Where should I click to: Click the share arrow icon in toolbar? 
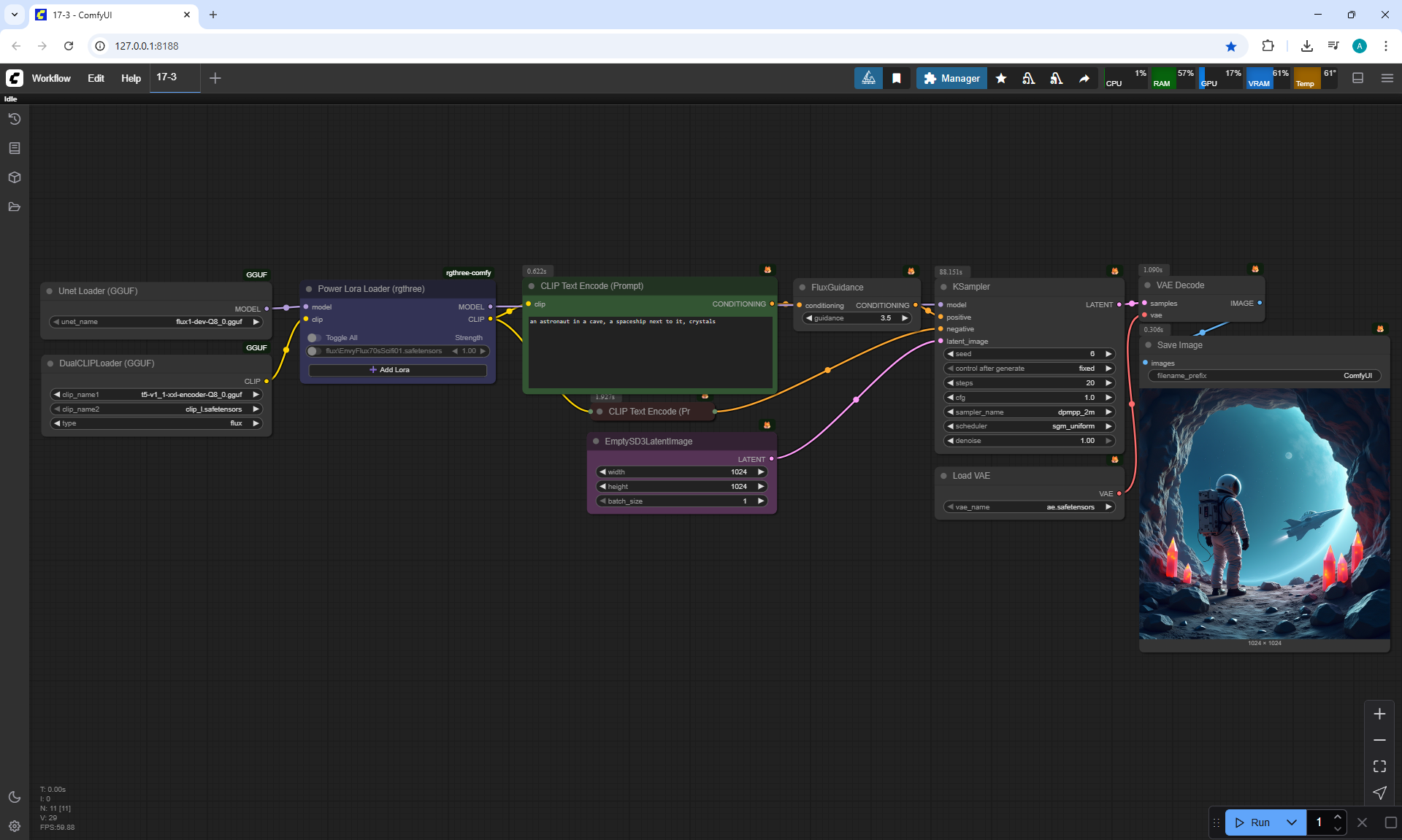(1084, 78)
